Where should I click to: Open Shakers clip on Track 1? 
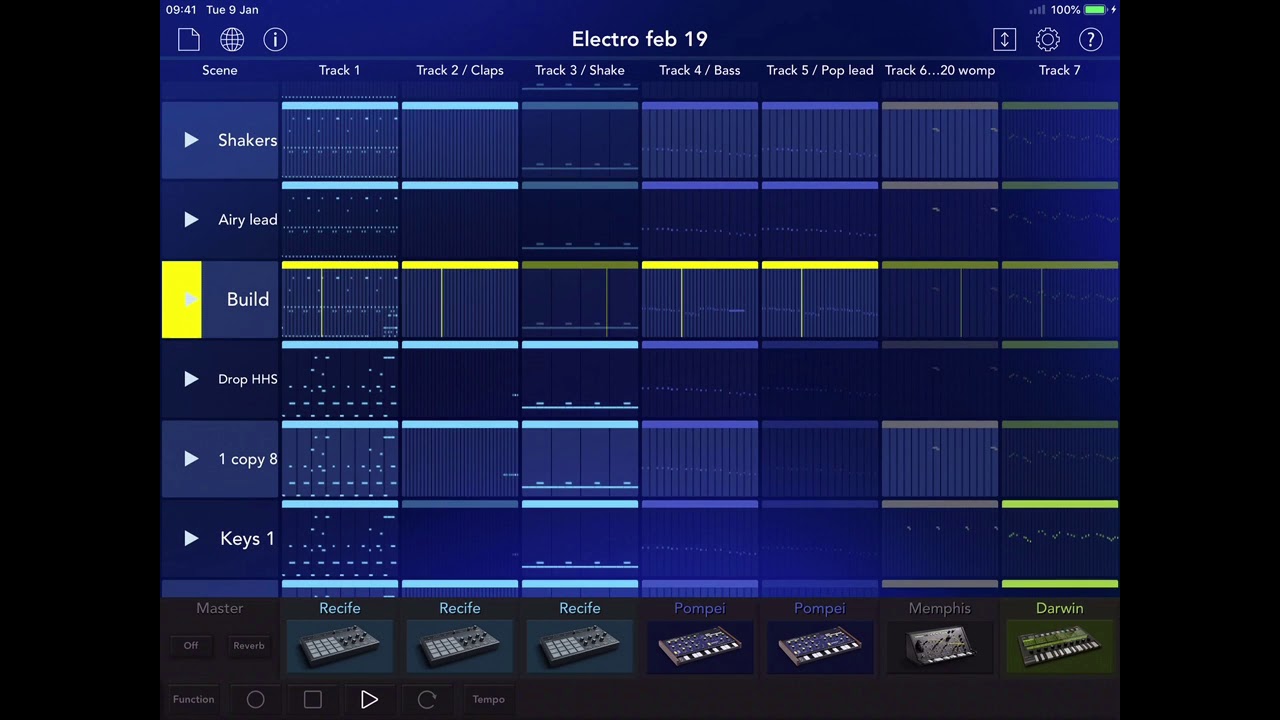coord(340,140)
